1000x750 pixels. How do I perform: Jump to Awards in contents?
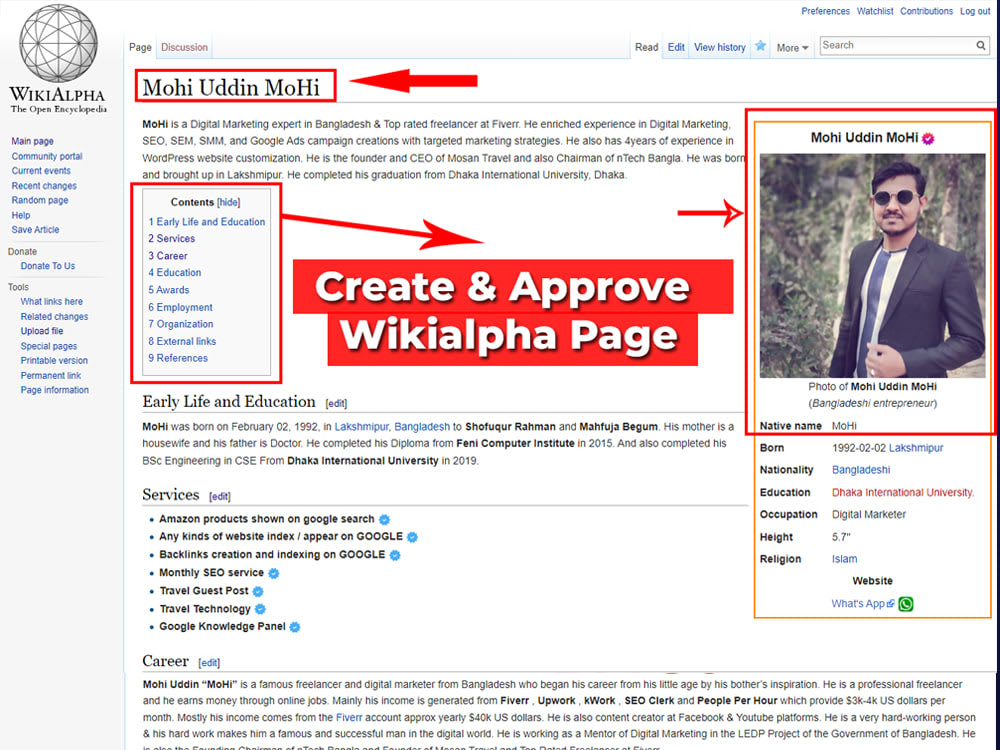(x=169, y=290)
